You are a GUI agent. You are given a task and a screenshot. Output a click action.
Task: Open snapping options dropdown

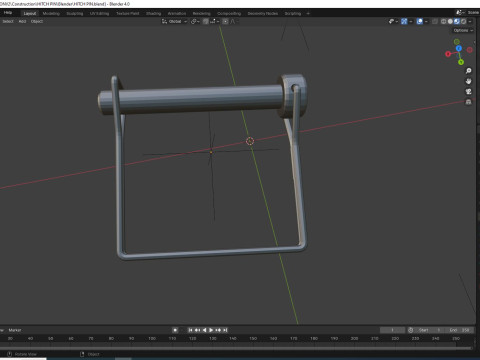[x=214, y=21]
